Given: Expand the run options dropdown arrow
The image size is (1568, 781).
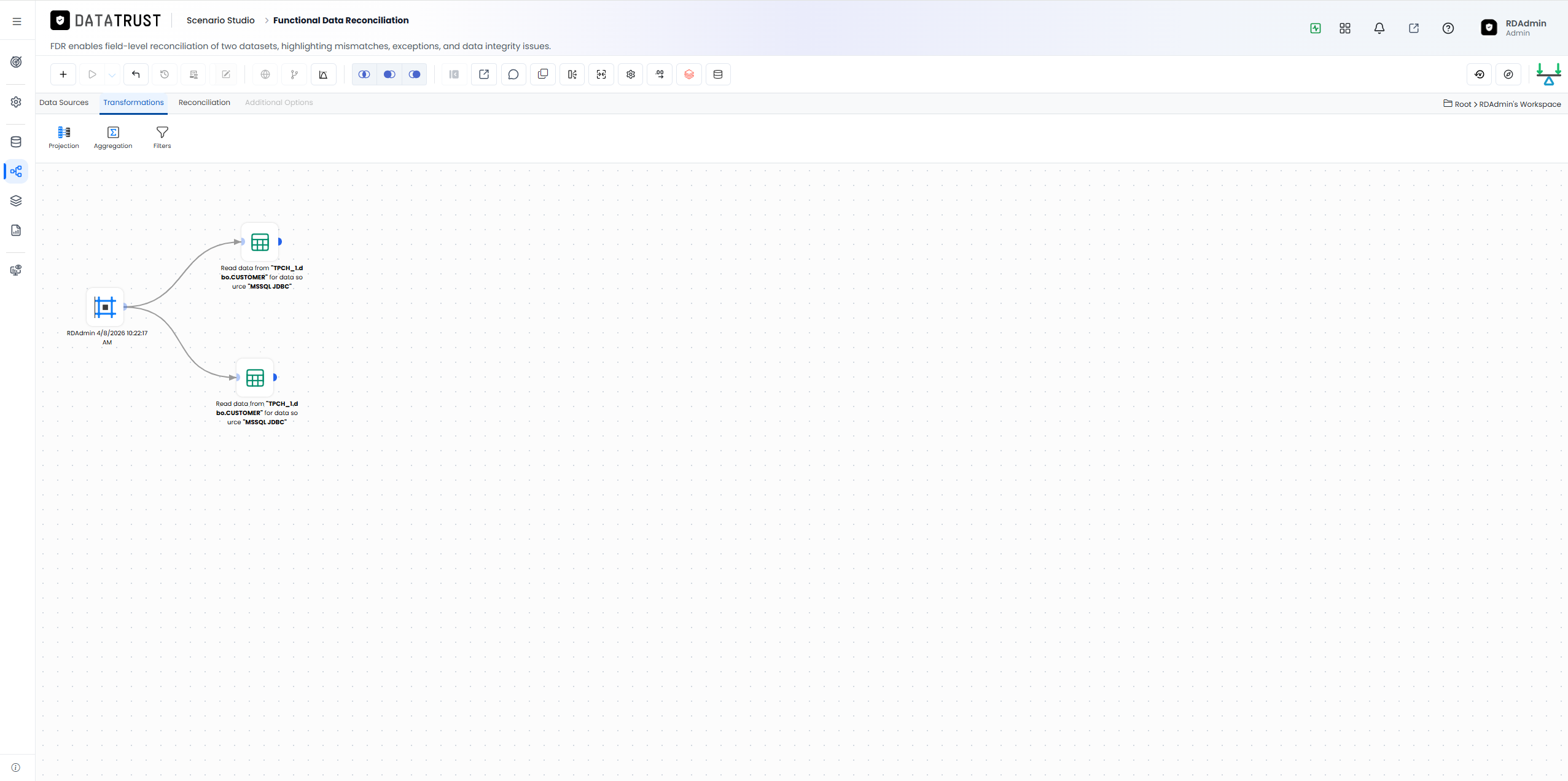Looking at the screenshot, I should click(112, 75).
